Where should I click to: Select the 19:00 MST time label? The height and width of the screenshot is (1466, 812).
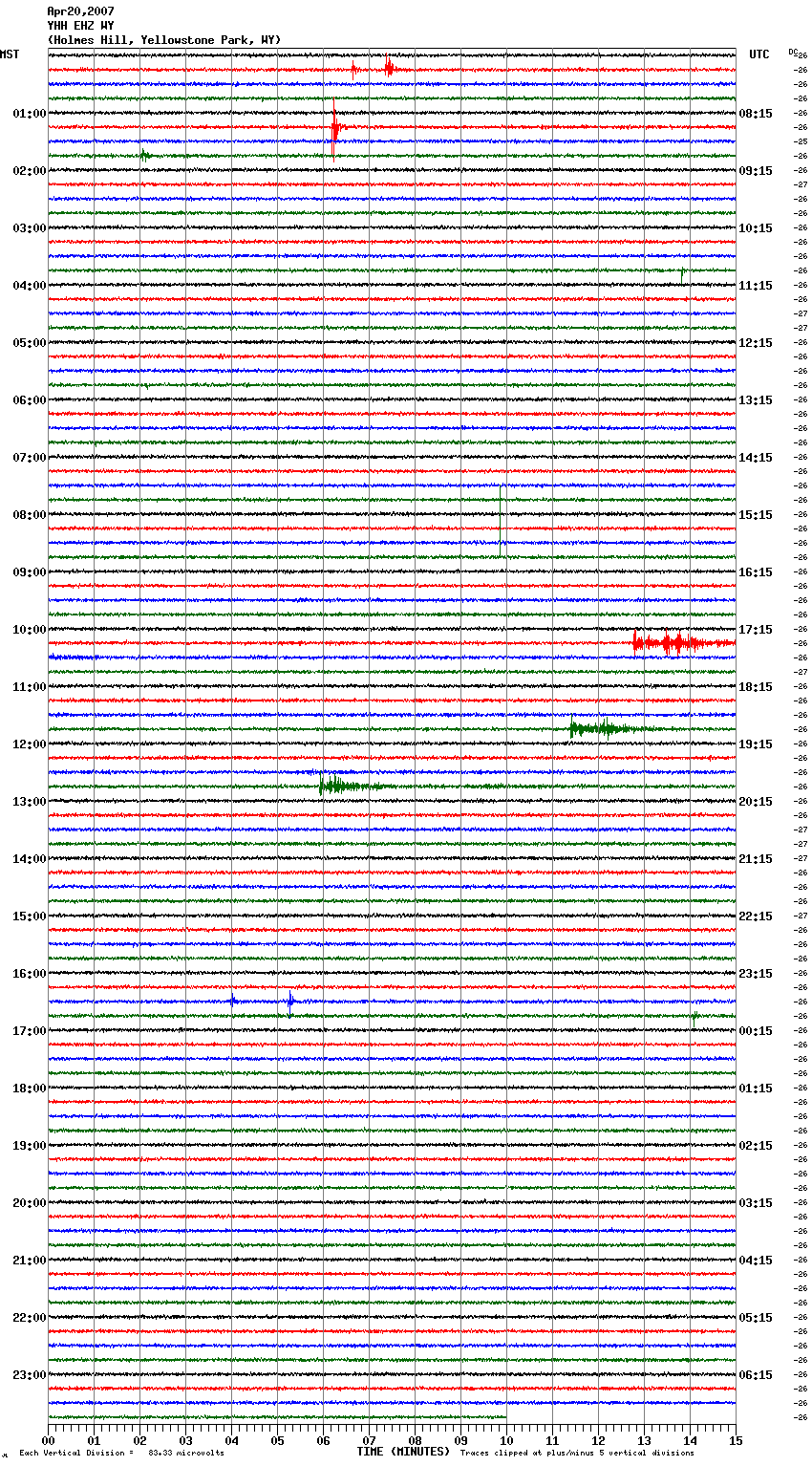[30, 1146]
